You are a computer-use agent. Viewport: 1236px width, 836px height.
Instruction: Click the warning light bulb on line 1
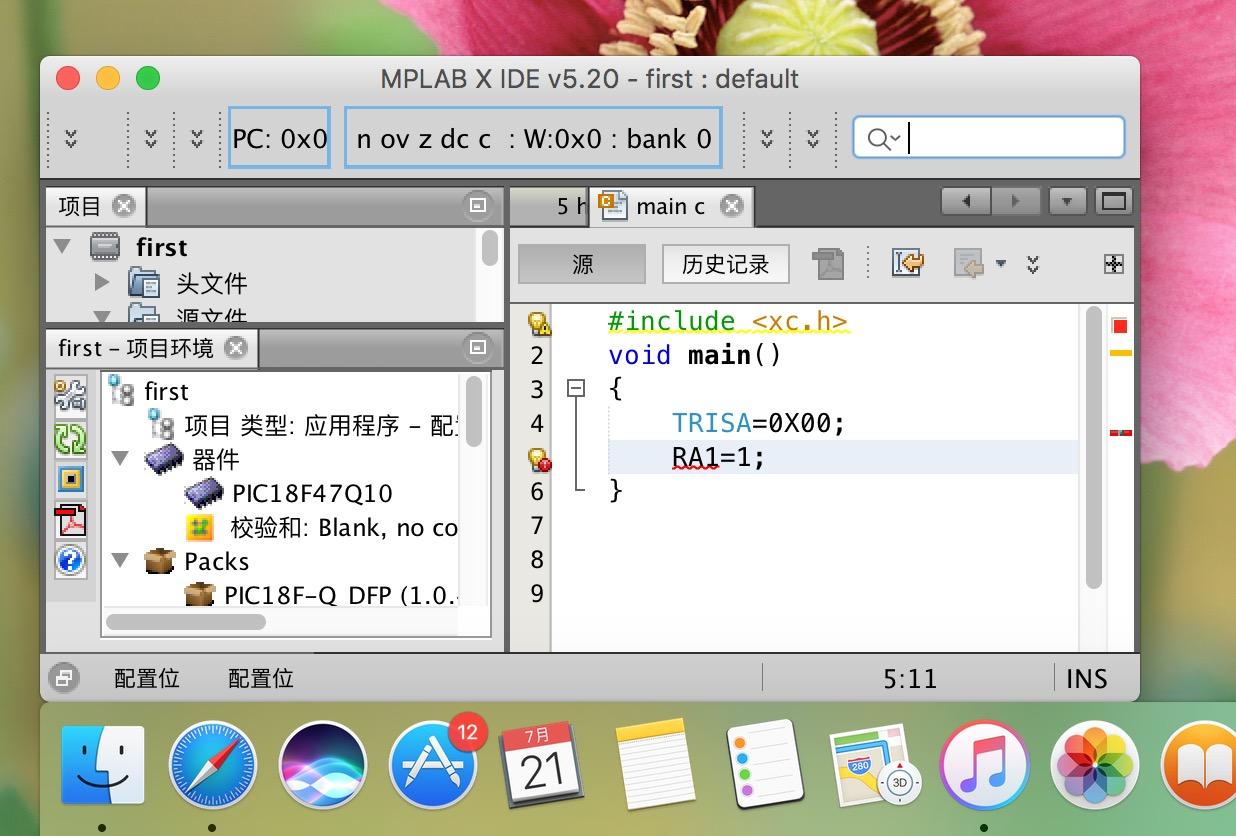[539, 322]
